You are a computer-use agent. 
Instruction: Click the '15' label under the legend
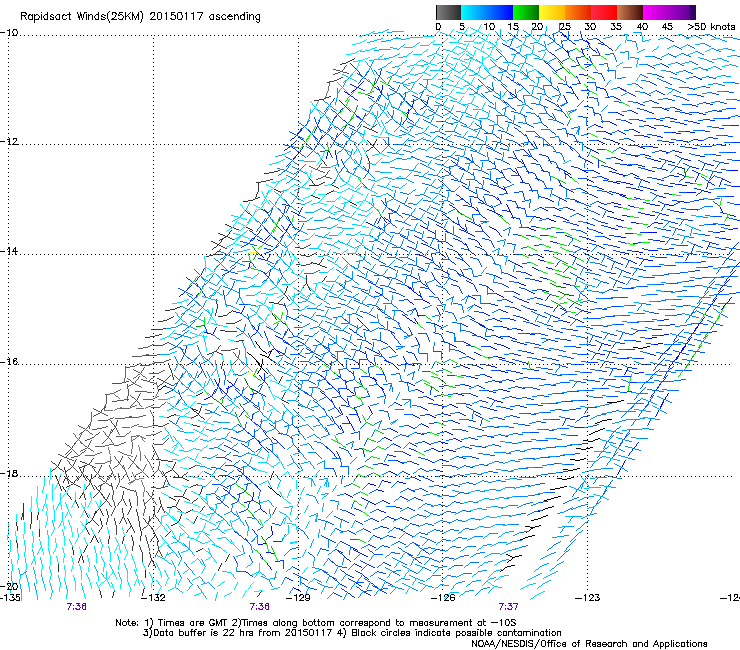click(513, 27)
